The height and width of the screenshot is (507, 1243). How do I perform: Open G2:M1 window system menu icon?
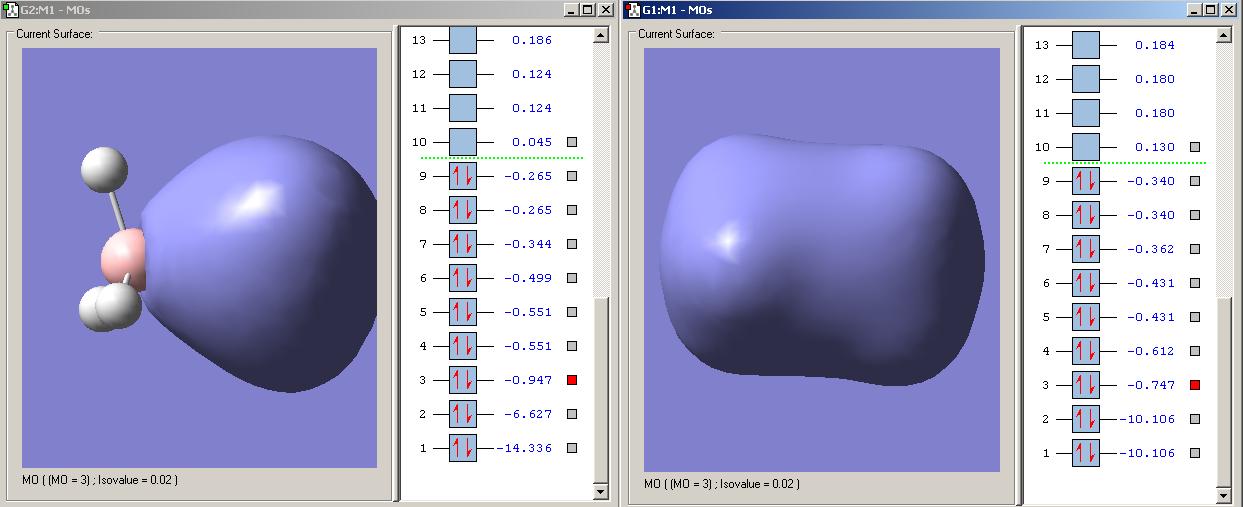[10, 9]
